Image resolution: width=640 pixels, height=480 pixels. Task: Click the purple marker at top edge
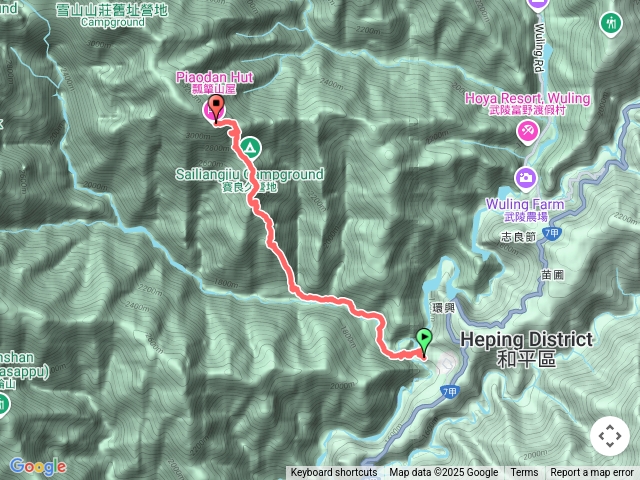click(539, 5)
